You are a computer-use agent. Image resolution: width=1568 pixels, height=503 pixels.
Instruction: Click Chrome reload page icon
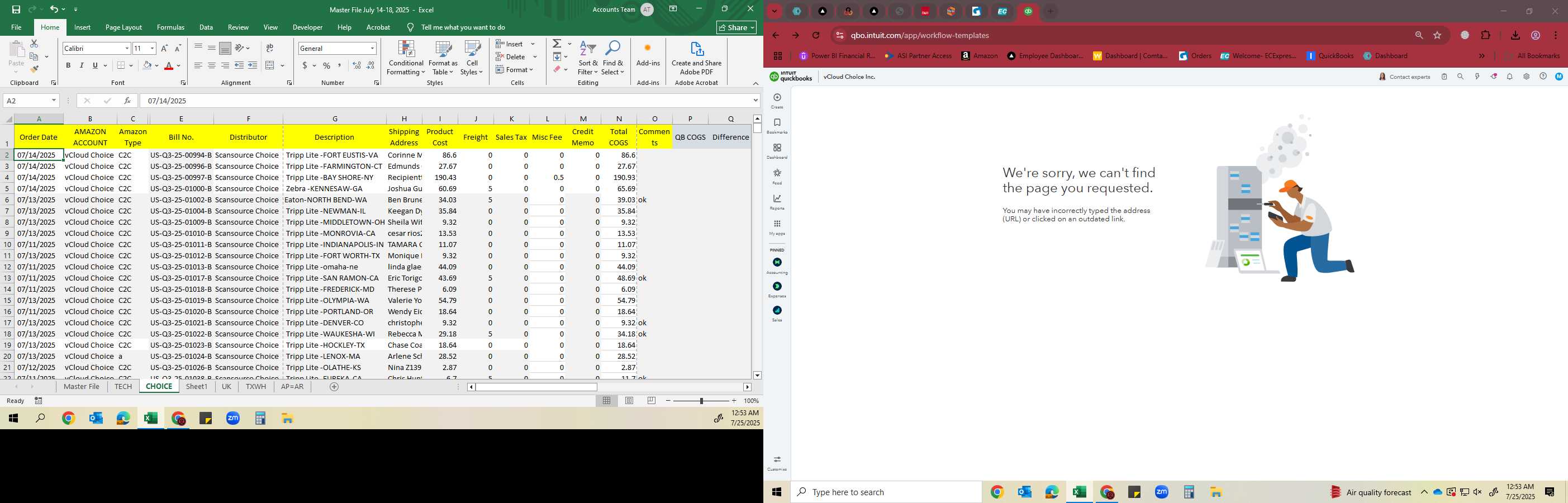coord(816,35)
